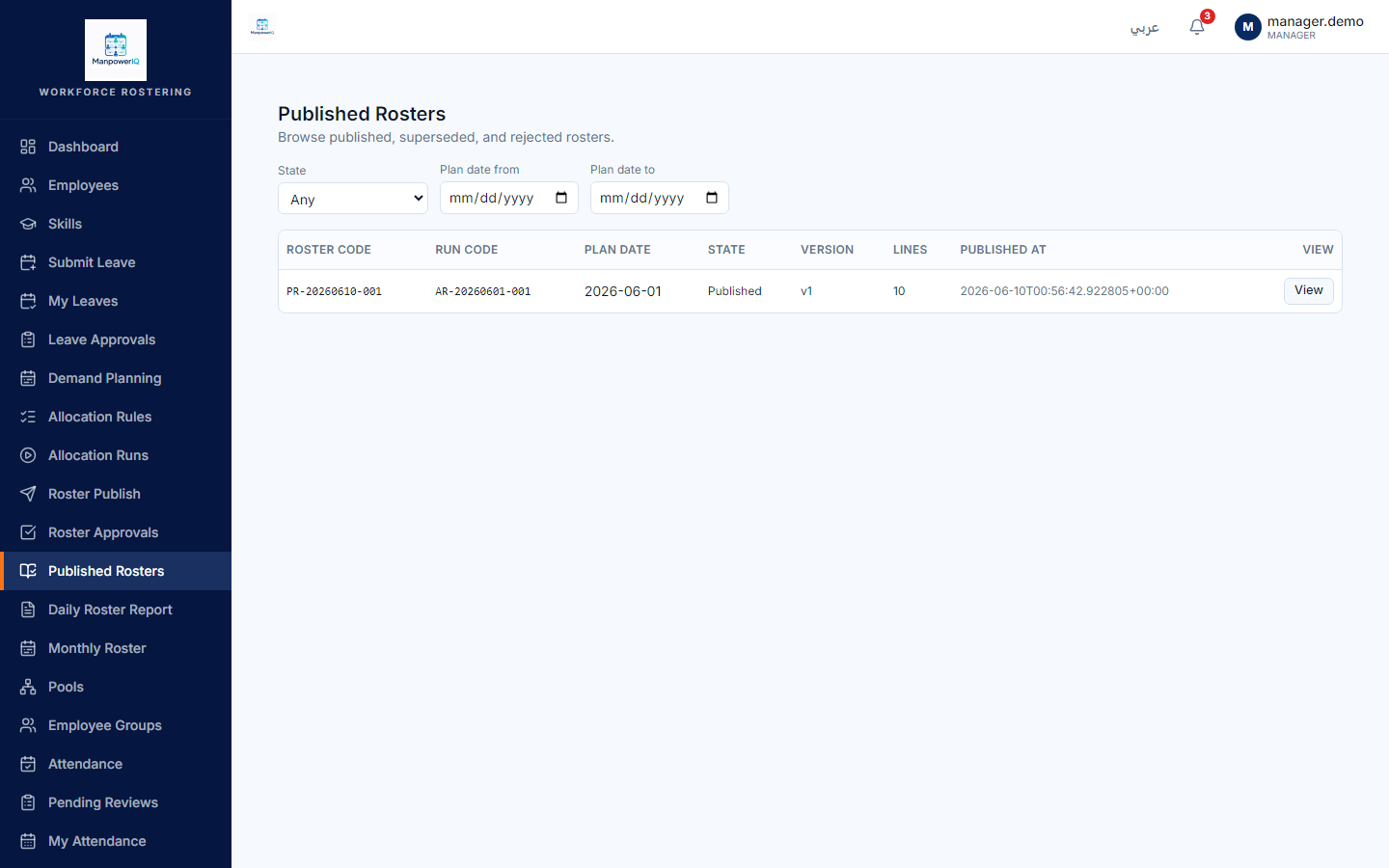Open manager.demo user menu
This screenshot has height=868, width=1389.
click(1299, 27)
